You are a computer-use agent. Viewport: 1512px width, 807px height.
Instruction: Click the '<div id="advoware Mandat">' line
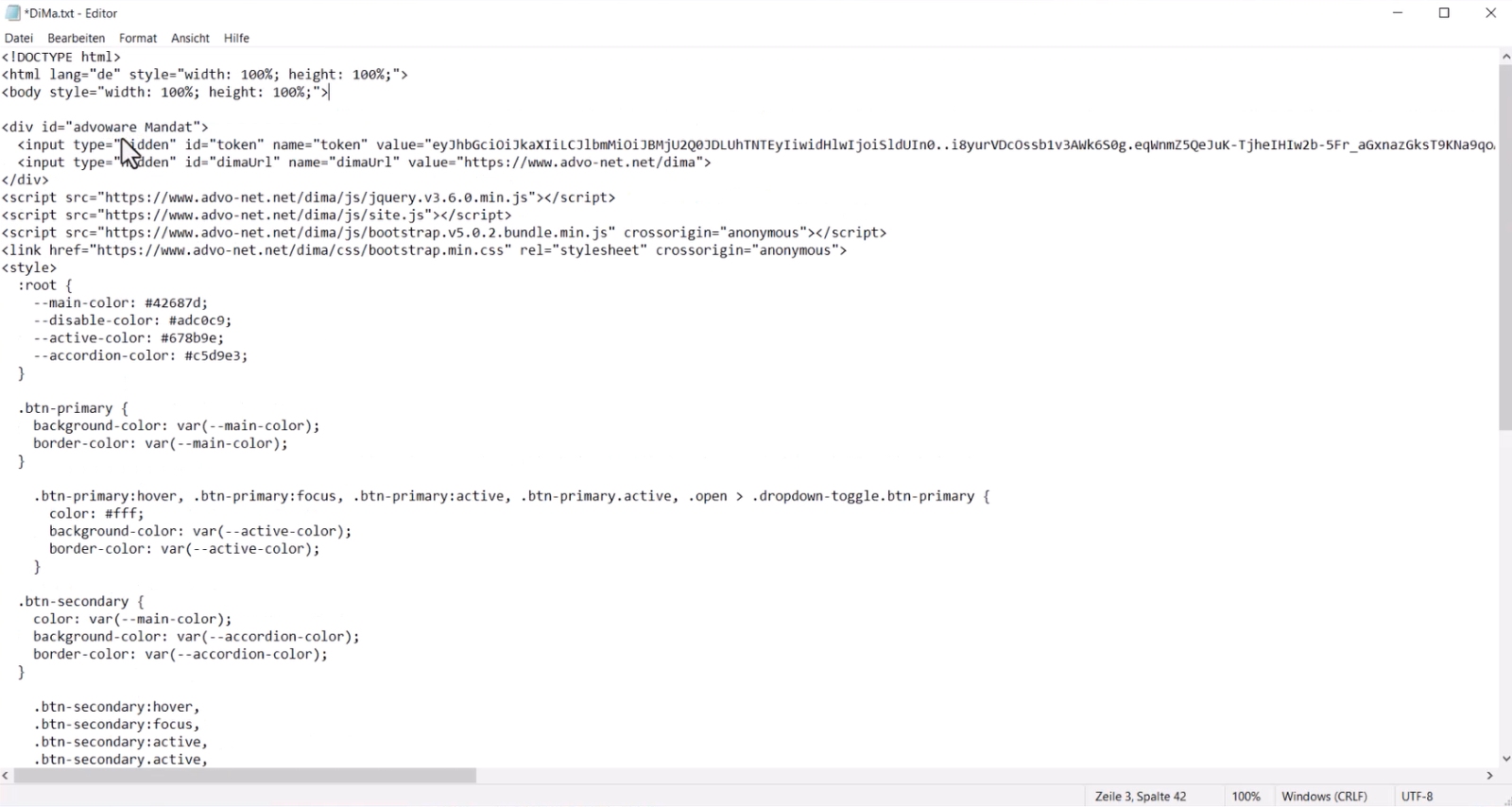pos(105,127)
